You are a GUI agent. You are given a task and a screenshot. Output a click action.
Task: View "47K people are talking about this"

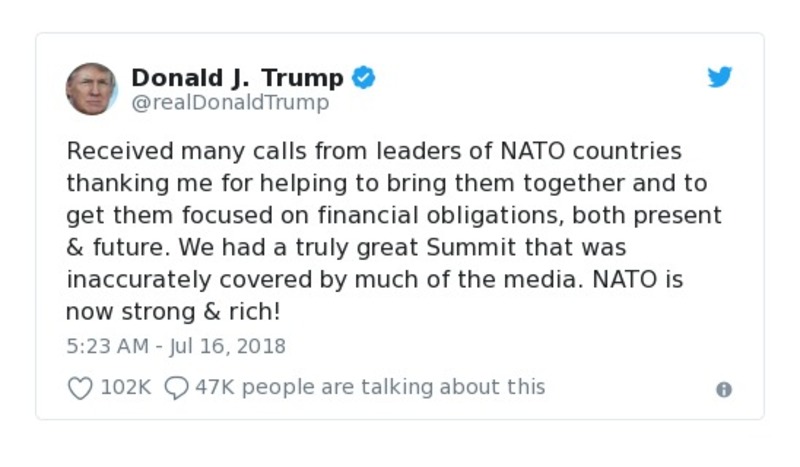click(x=370, y=387)
